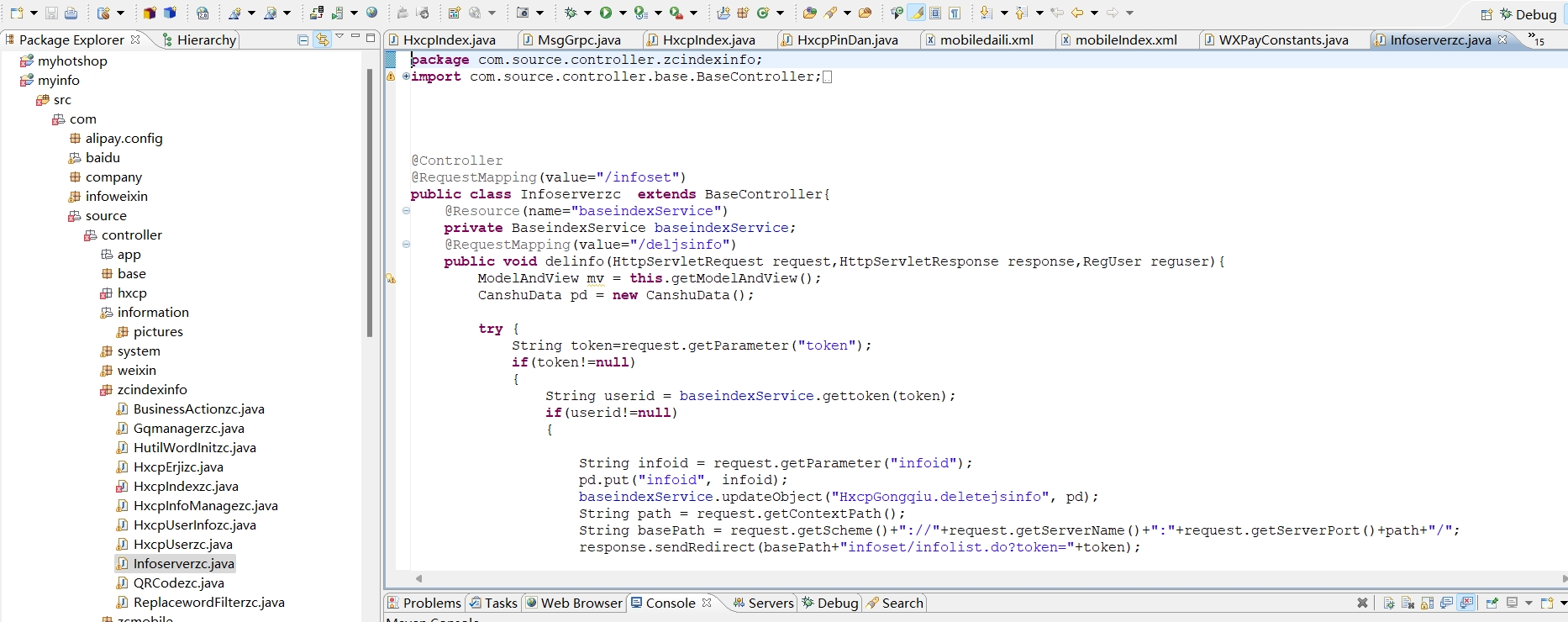Open the Problems tab
Image resolution: width=1568 pixels, height=622 pixels.
click(x=424, y=603)
